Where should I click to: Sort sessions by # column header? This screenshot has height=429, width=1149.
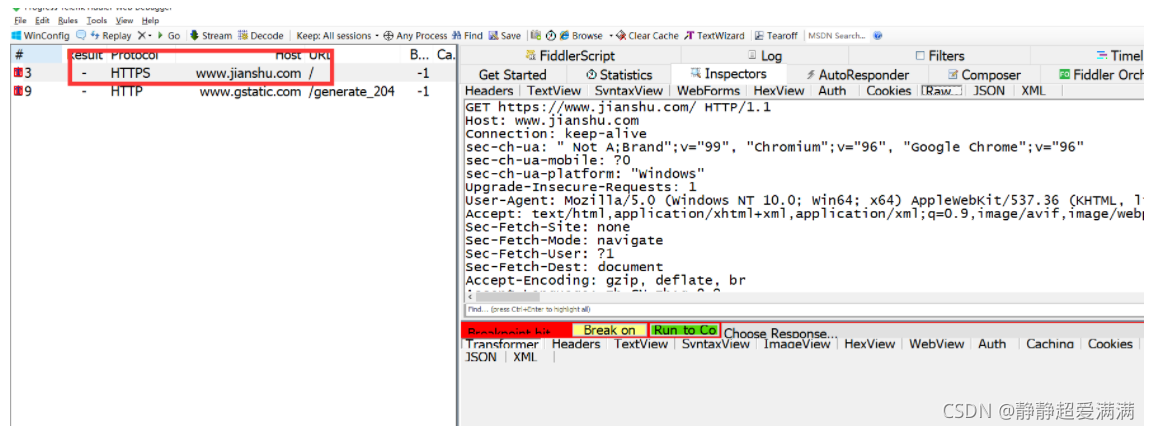pyautogui.click(x=37, y=55)
